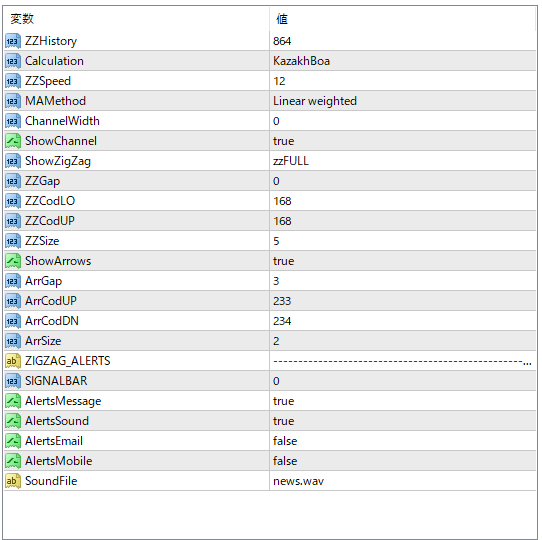Edit the ZZSpeed value 12
Viewport: 542px width, 540px height.
point(403,81)
